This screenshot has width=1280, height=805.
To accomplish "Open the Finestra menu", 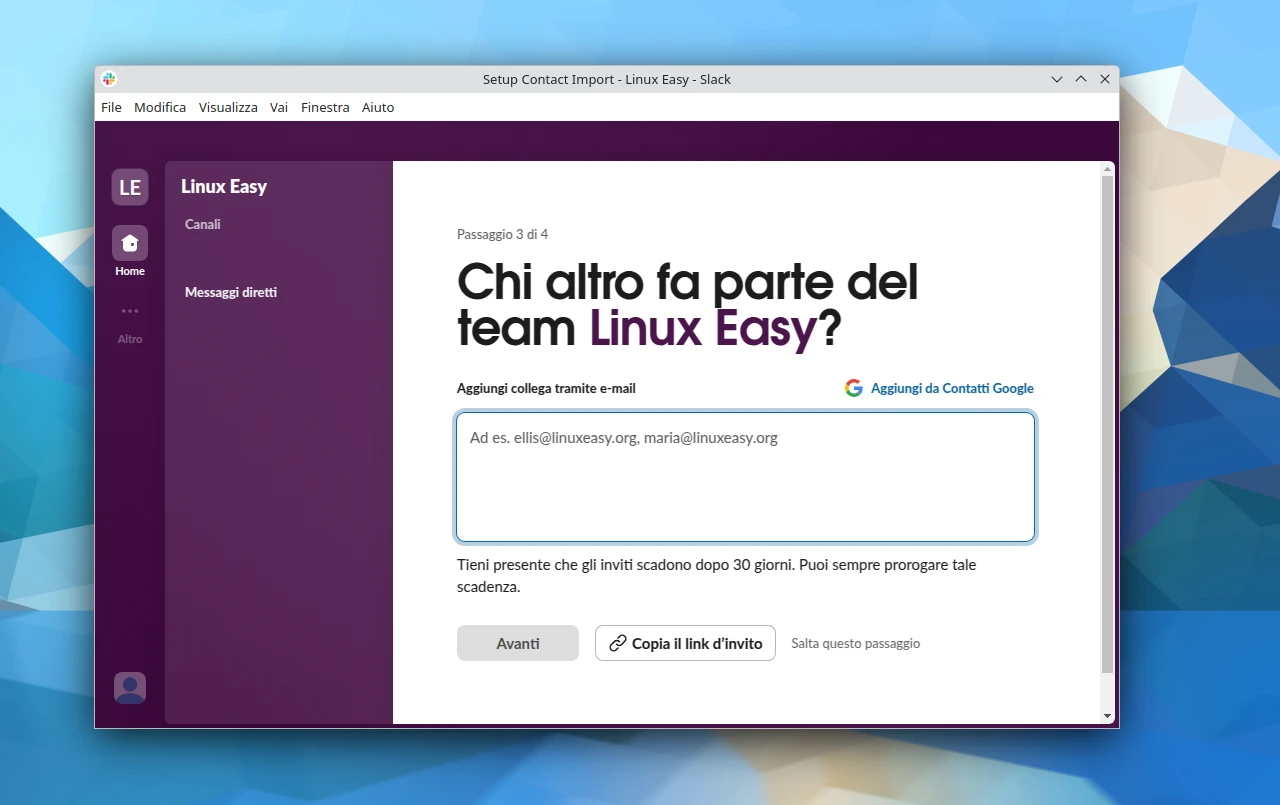I will click(x=325, y=107).
